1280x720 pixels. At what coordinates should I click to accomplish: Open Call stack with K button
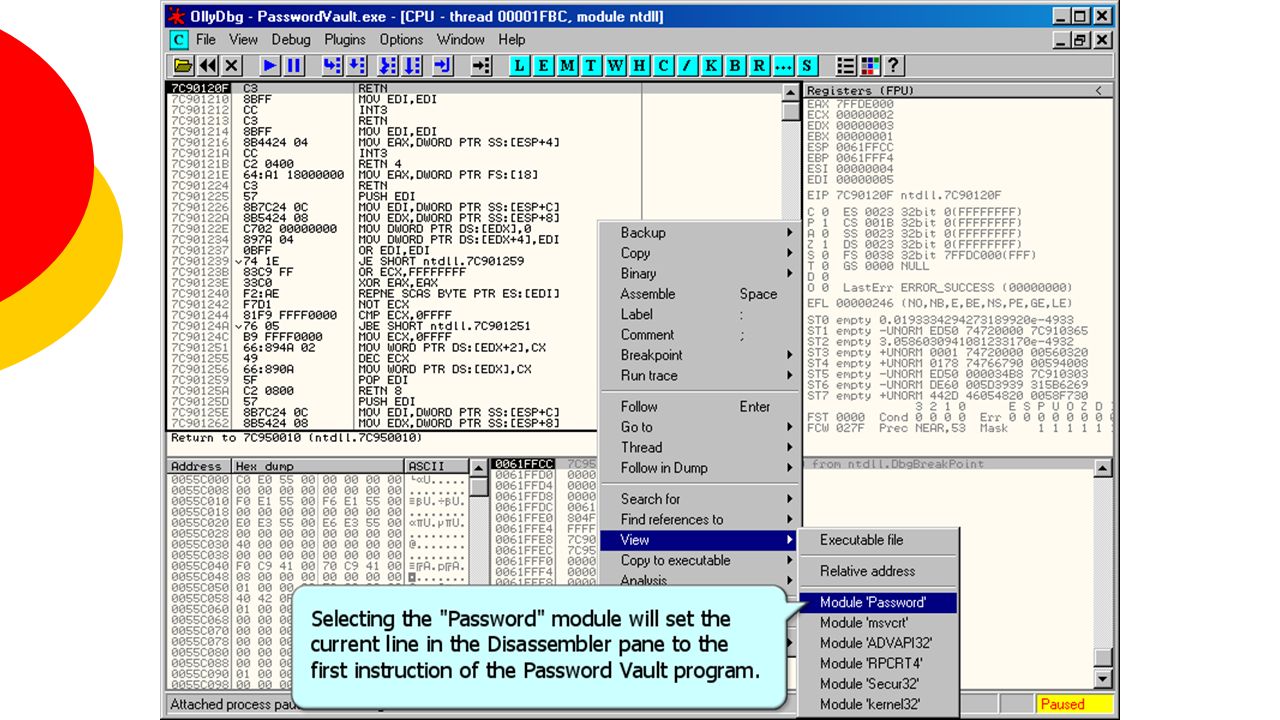[712, 66]
